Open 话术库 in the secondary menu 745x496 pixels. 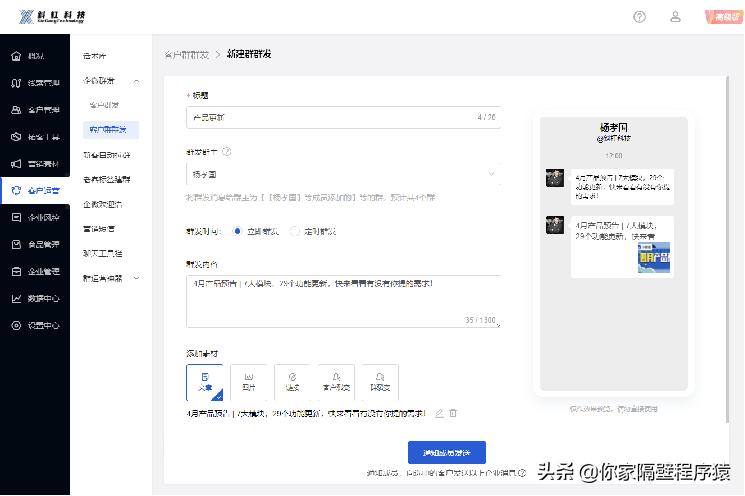(95, 56)
